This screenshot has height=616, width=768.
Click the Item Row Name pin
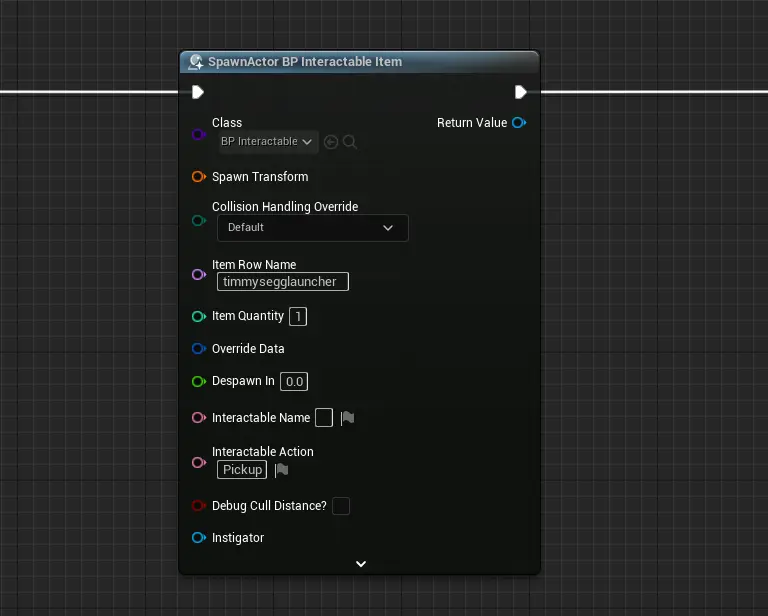[198, 275]
